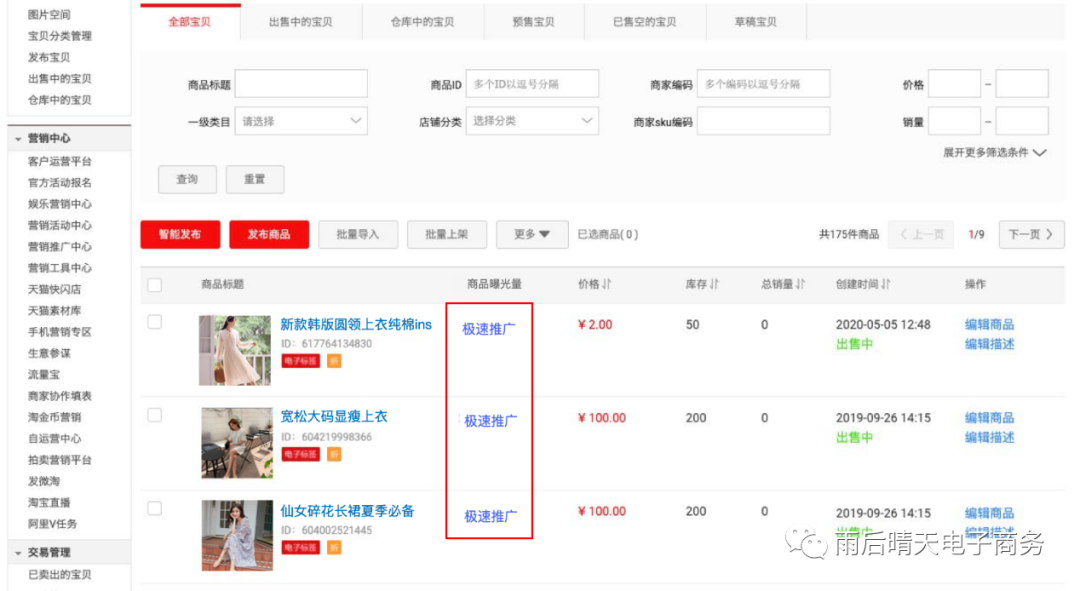The height and width of the screenshot is (591, 1080).
Task: Click 极速推广 for 新款韩版圆领上衣纯棉ins
Action: click(488, 329)
